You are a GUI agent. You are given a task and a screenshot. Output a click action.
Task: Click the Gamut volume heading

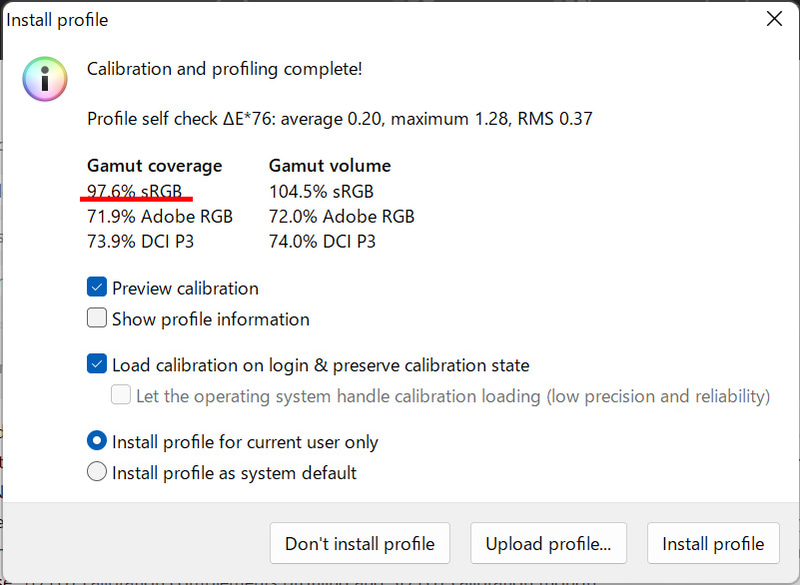(x=329, y=165)
